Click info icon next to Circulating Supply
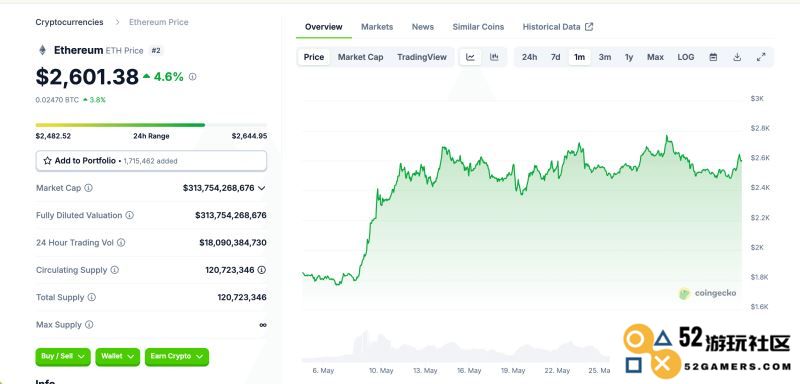The width and height of the screenshot is (800, 384). coord(115,270)
